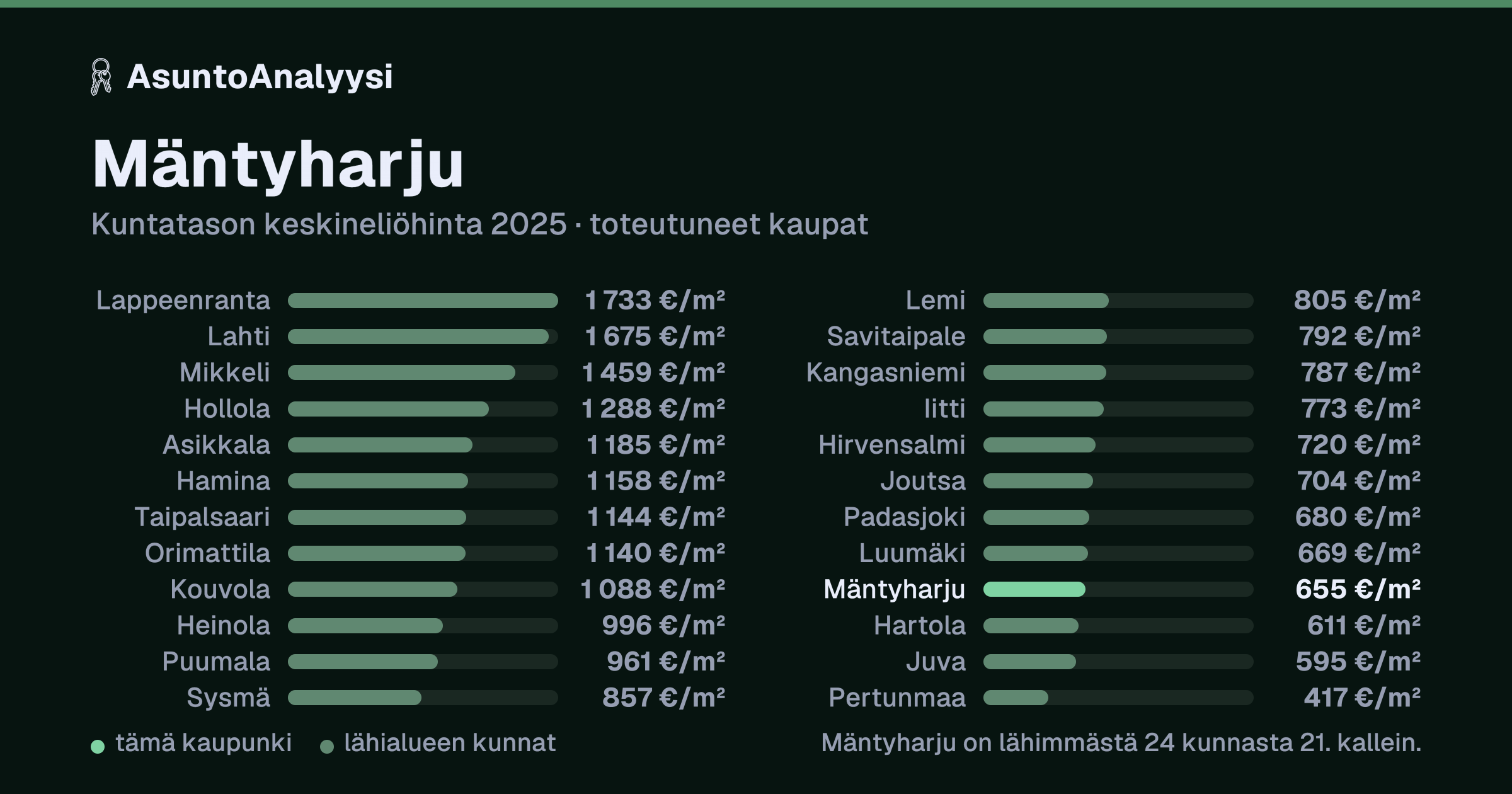Click the darker green lähialueen kunnat legend dot
Screen dimensions: 1512x794
pyautogui.click(x=327, y=747)
